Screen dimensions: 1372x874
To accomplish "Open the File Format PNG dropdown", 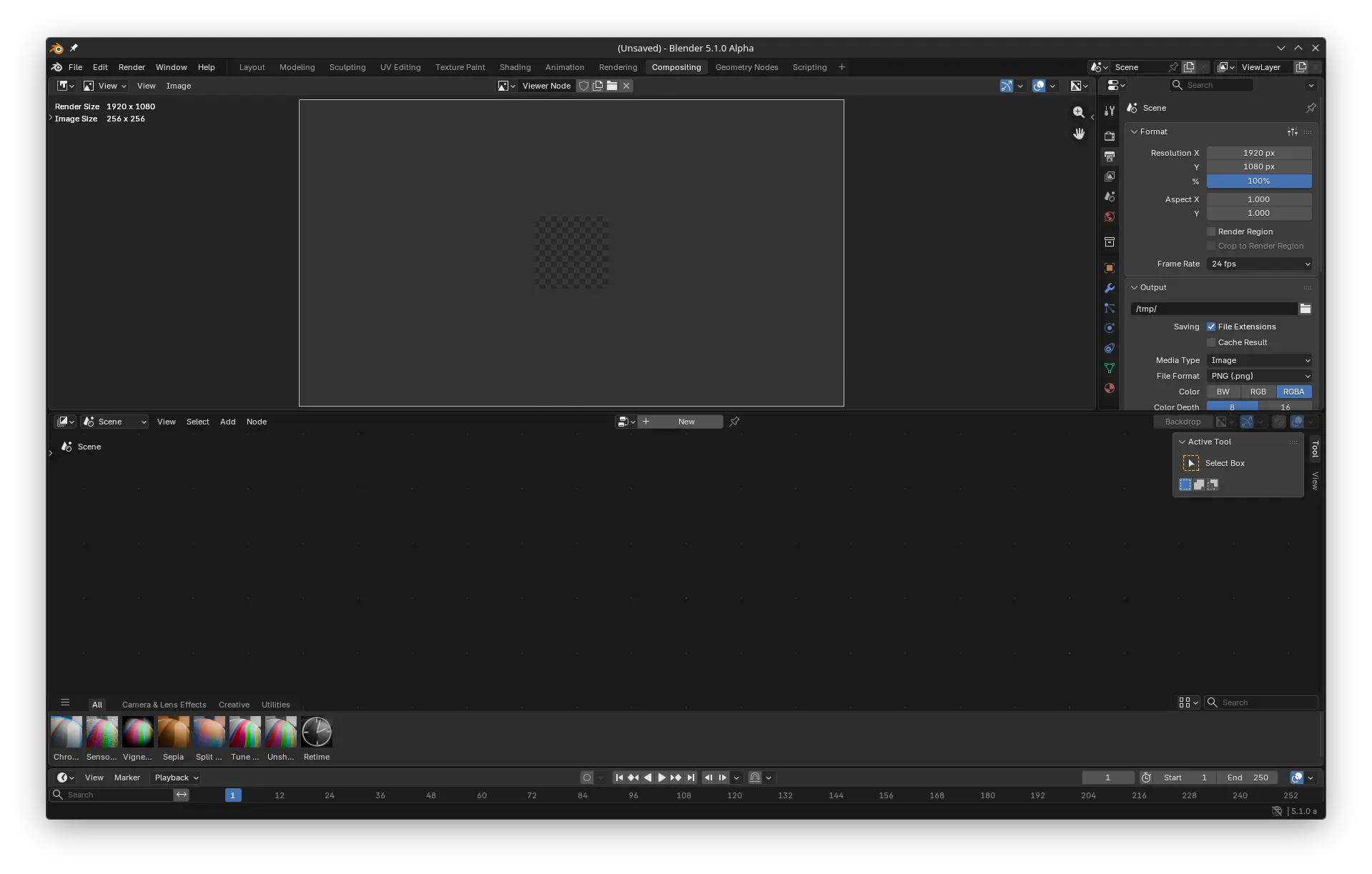I will (1259, 376).
